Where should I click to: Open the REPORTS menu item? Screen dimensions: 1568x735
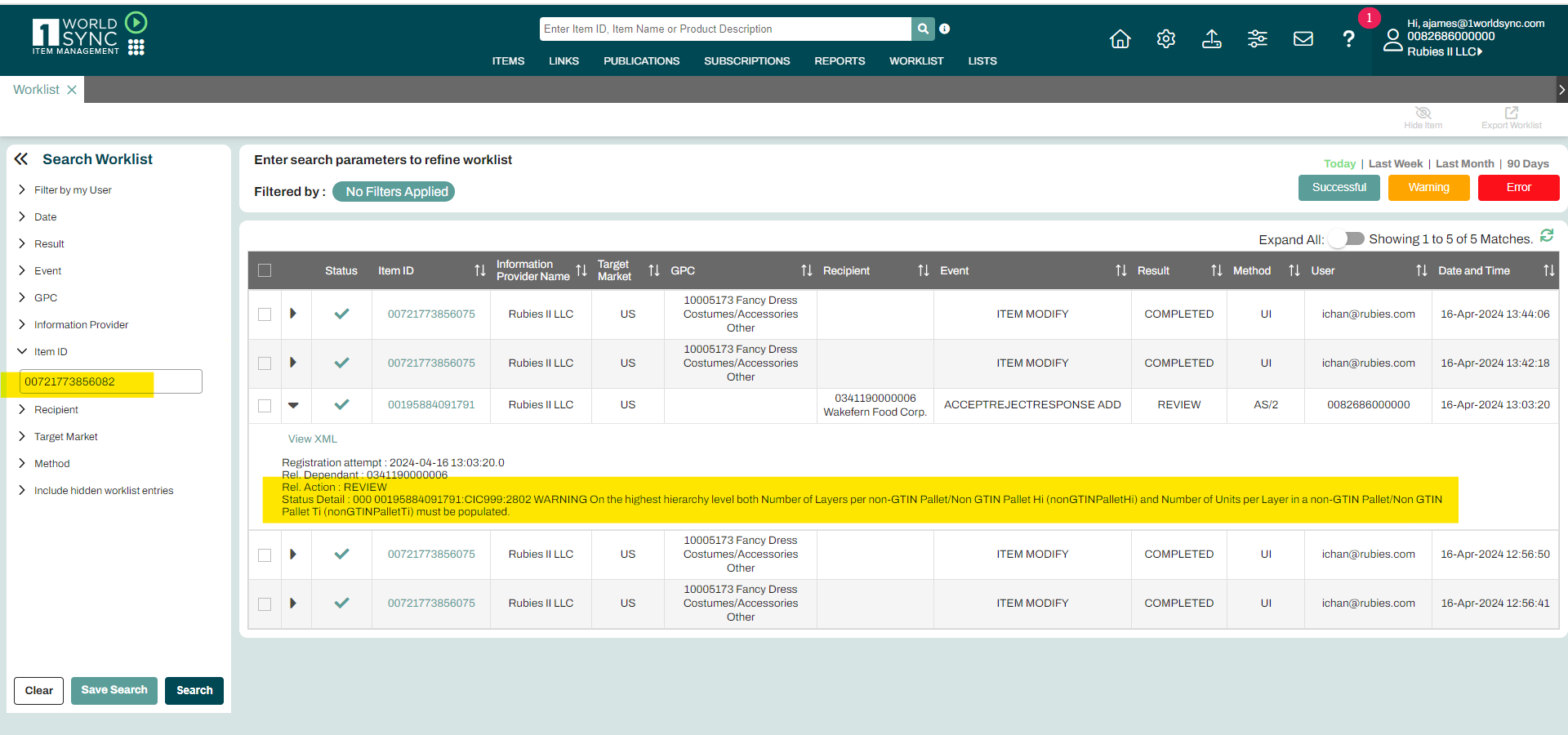[840, 60]
